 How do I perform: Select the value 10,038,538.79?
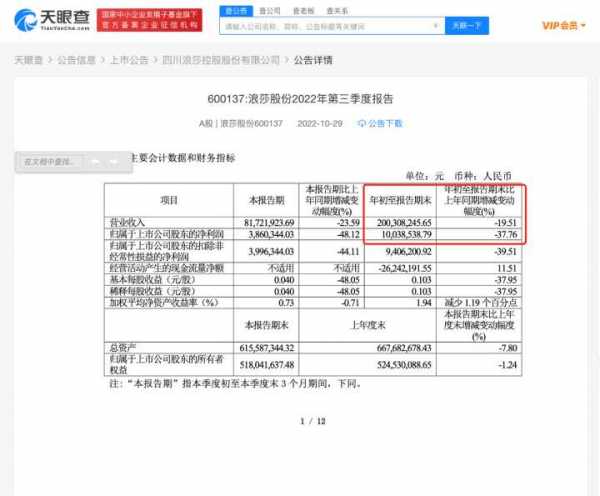click(407, 234)
